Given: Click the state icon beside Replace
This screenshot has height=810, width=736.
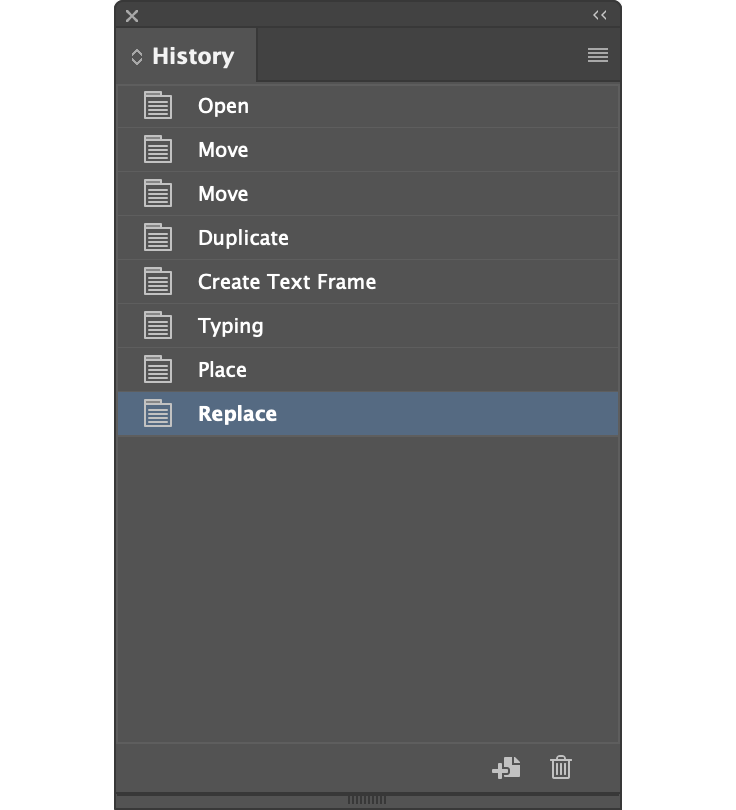Looking at the screenshot, I should click(x=158, y=413).
